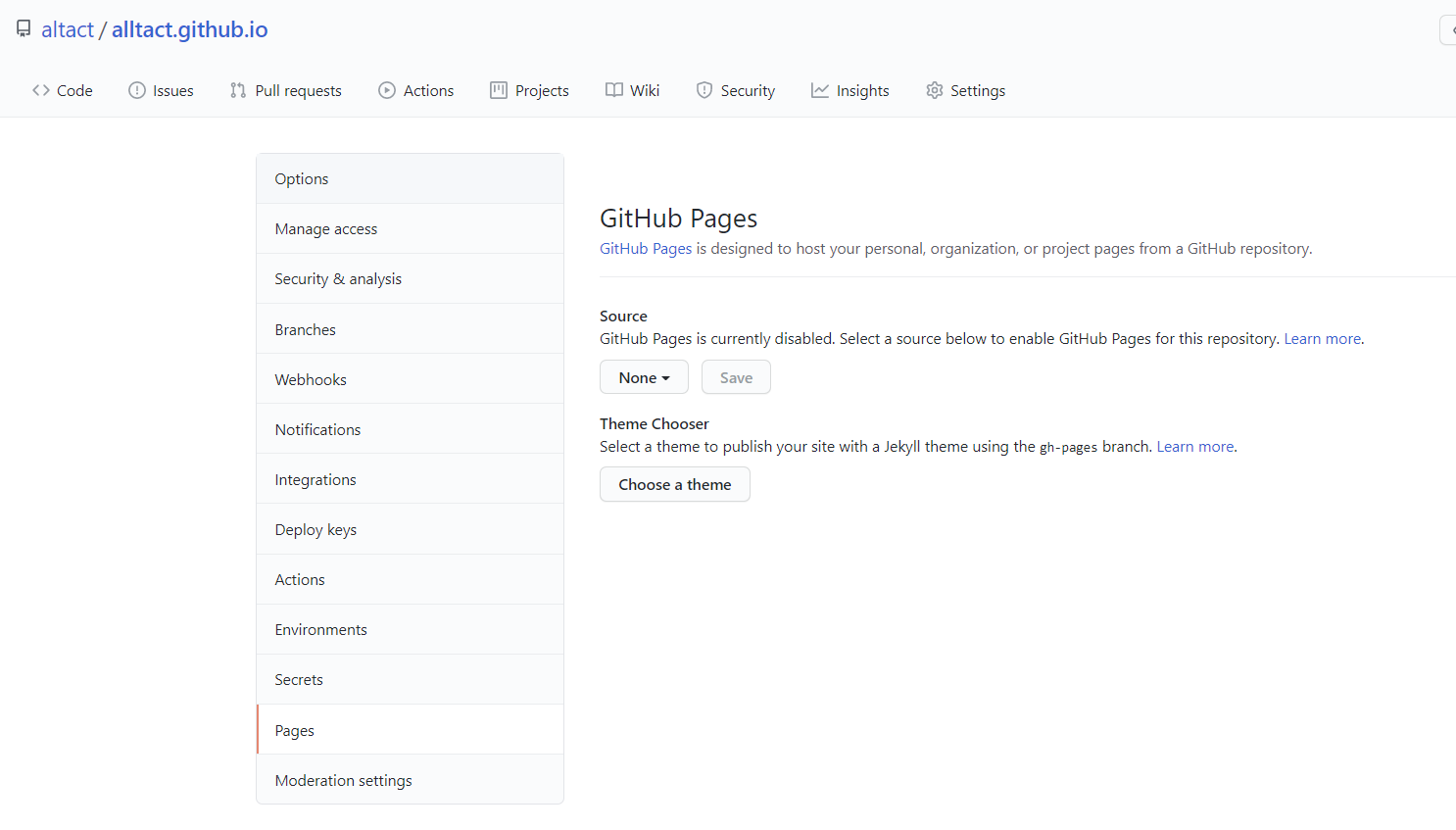Click the Issues circle icon
The height and width of the screenshot is (830, 1456).
coord(137,90)
